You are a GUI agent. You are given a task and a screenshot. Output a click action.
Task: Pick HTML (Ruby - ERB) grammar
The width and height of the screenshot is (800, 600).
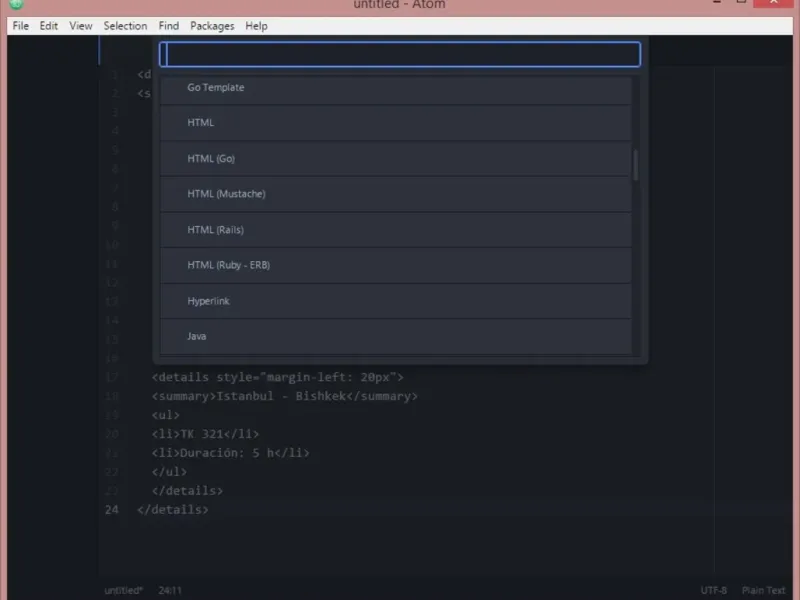tap(395, 265)
